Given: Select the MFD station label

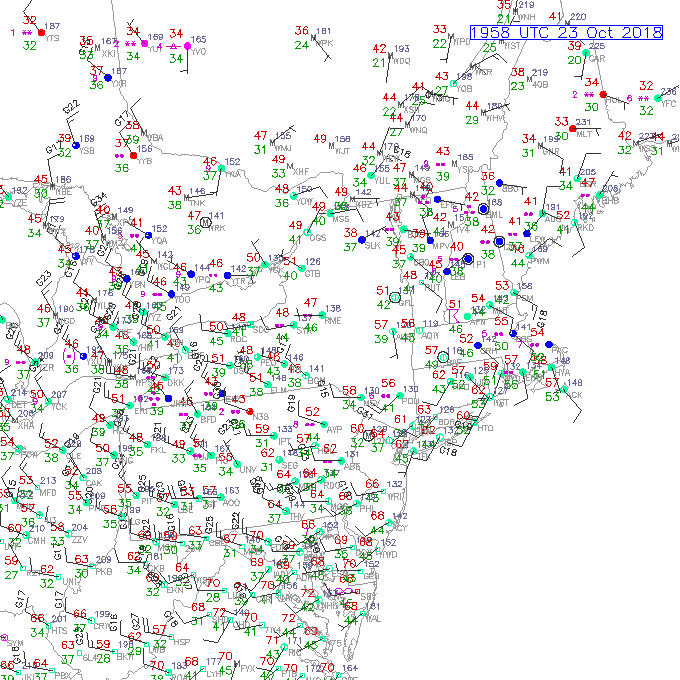Looking at the screenshot, I should coord(48,493).
